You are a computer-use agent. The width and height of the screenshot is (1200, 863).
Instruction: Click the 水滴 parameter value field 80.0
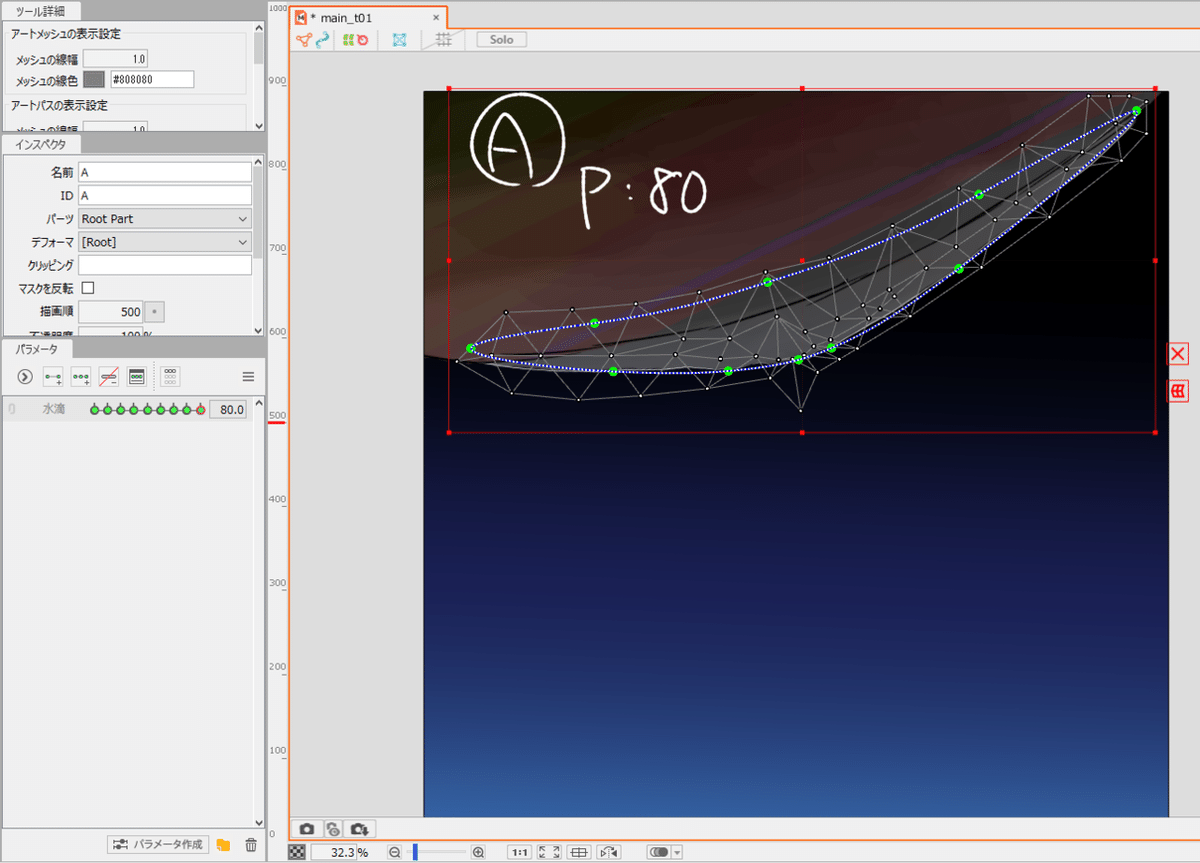click(228, 409)
